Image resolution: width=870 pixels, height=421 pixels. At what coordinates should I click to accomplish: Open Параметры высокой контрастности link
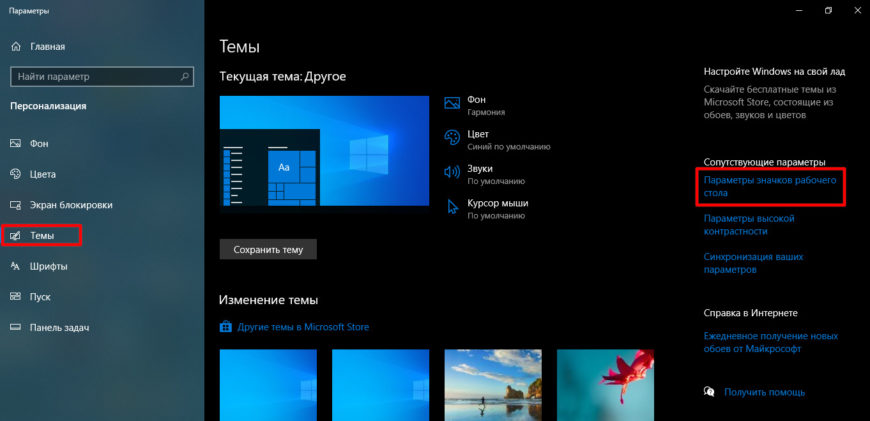coord(749,225)
